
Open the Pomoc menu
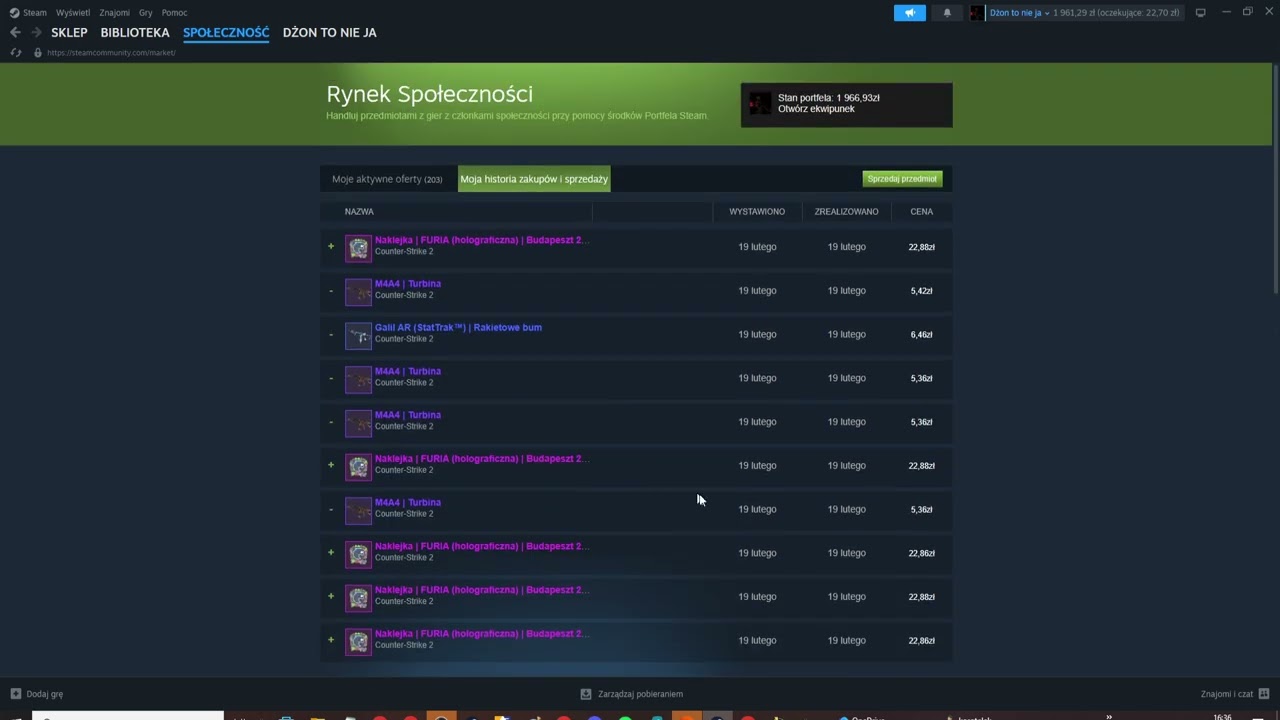[x=174, y=13]
